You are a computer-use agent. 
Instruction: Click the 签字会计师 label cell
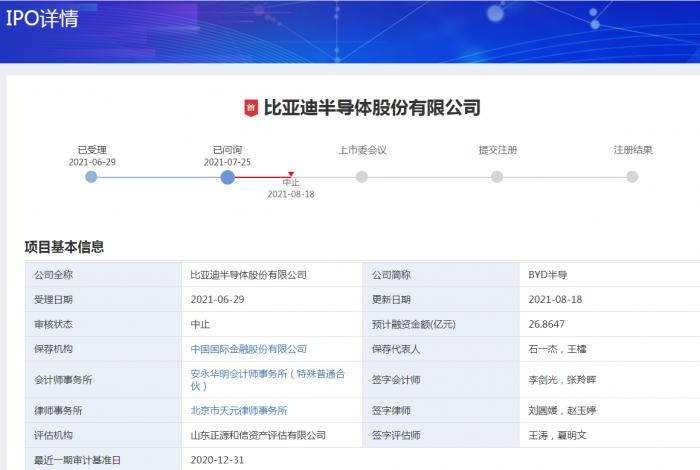click(x=441, y=380)
